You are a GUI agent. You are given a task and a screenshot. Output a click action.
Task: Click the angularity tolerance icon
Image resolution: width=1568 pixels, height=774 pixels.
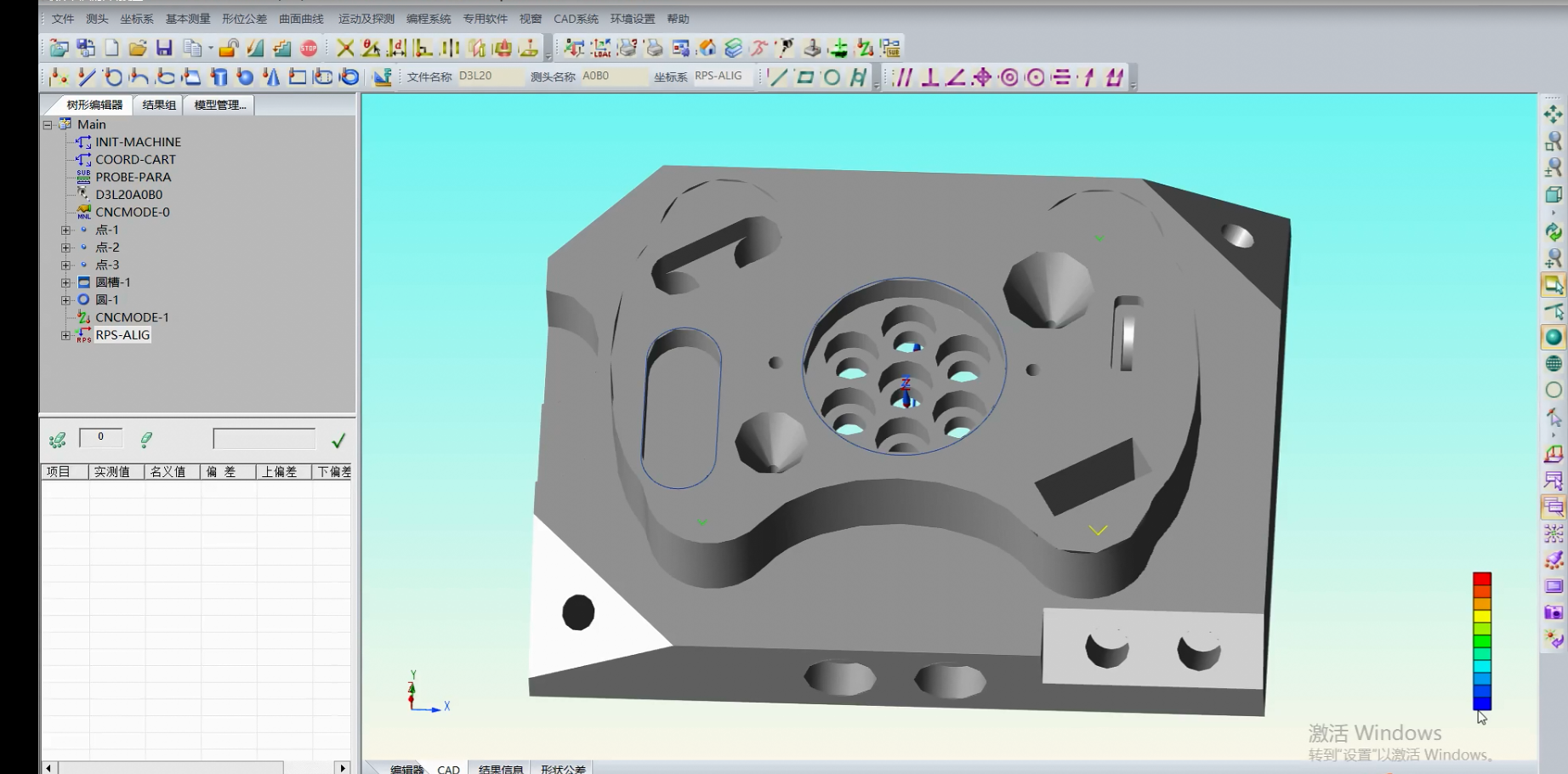pos(956,77)
